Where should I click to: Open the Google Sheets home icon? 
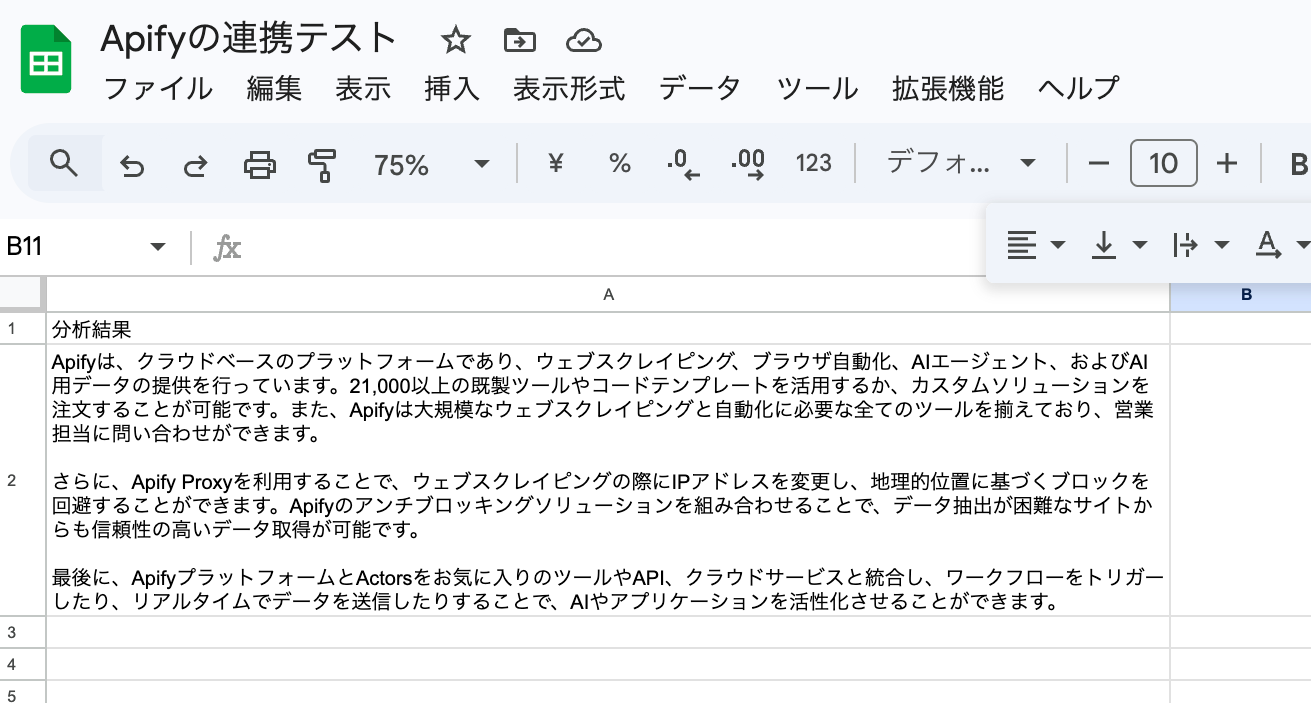point(46,60)
